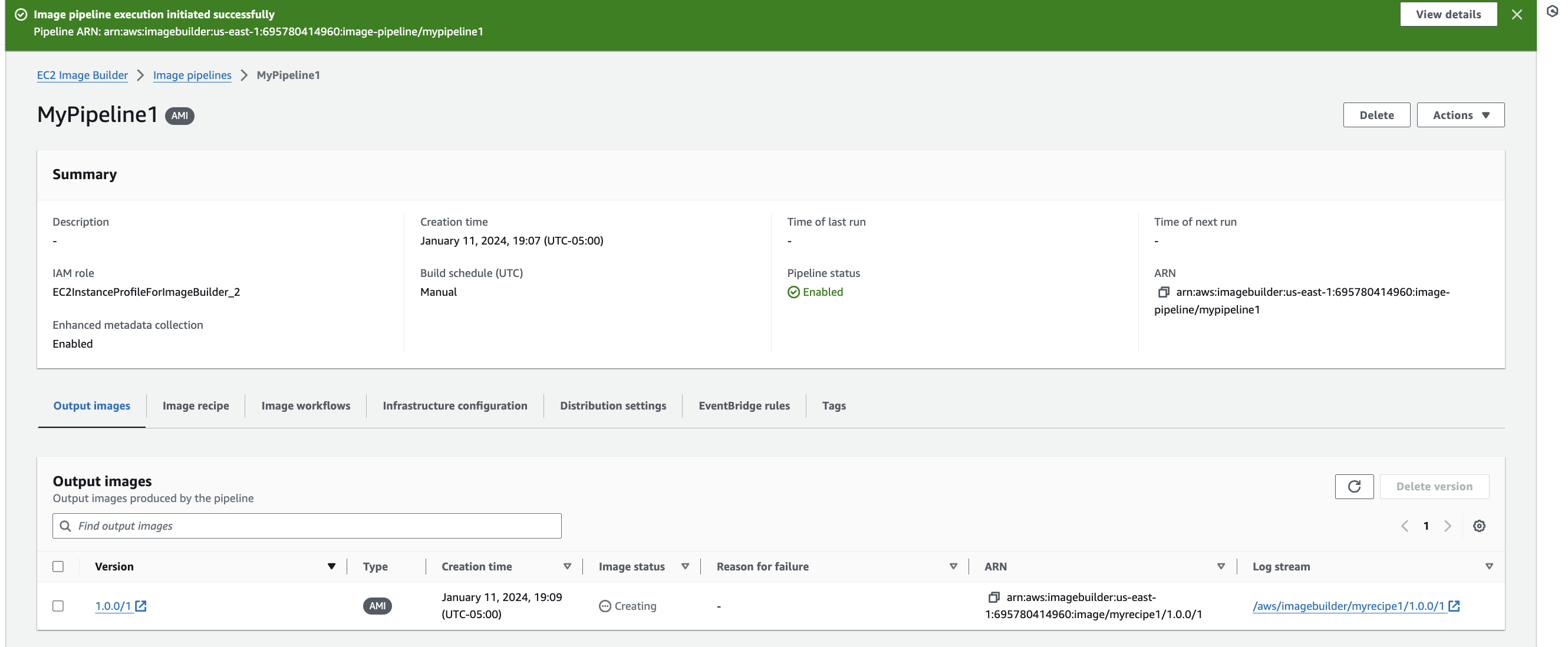Image resolution: width=1568 pixels, height=647 pixels.
Task: Open the Image pipelines breadcrumb link
Action: [192, 75]
